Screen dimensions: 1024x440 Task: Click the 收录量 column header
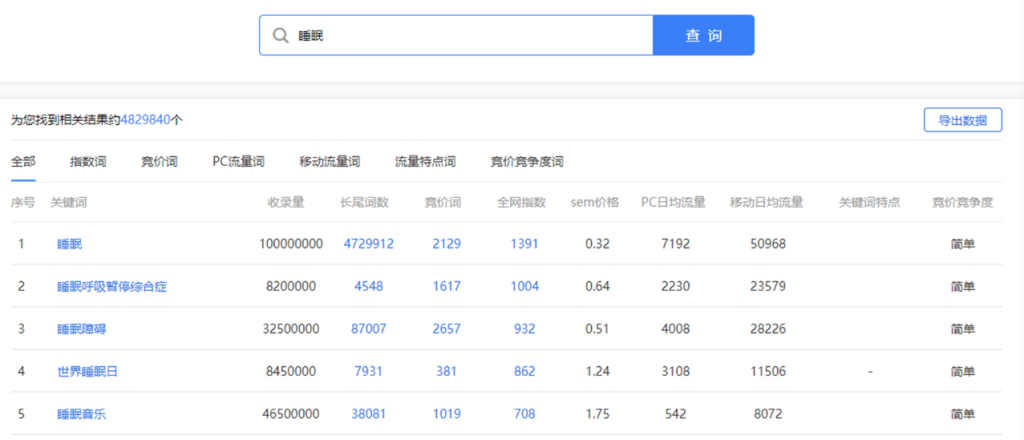click(286, 202)
